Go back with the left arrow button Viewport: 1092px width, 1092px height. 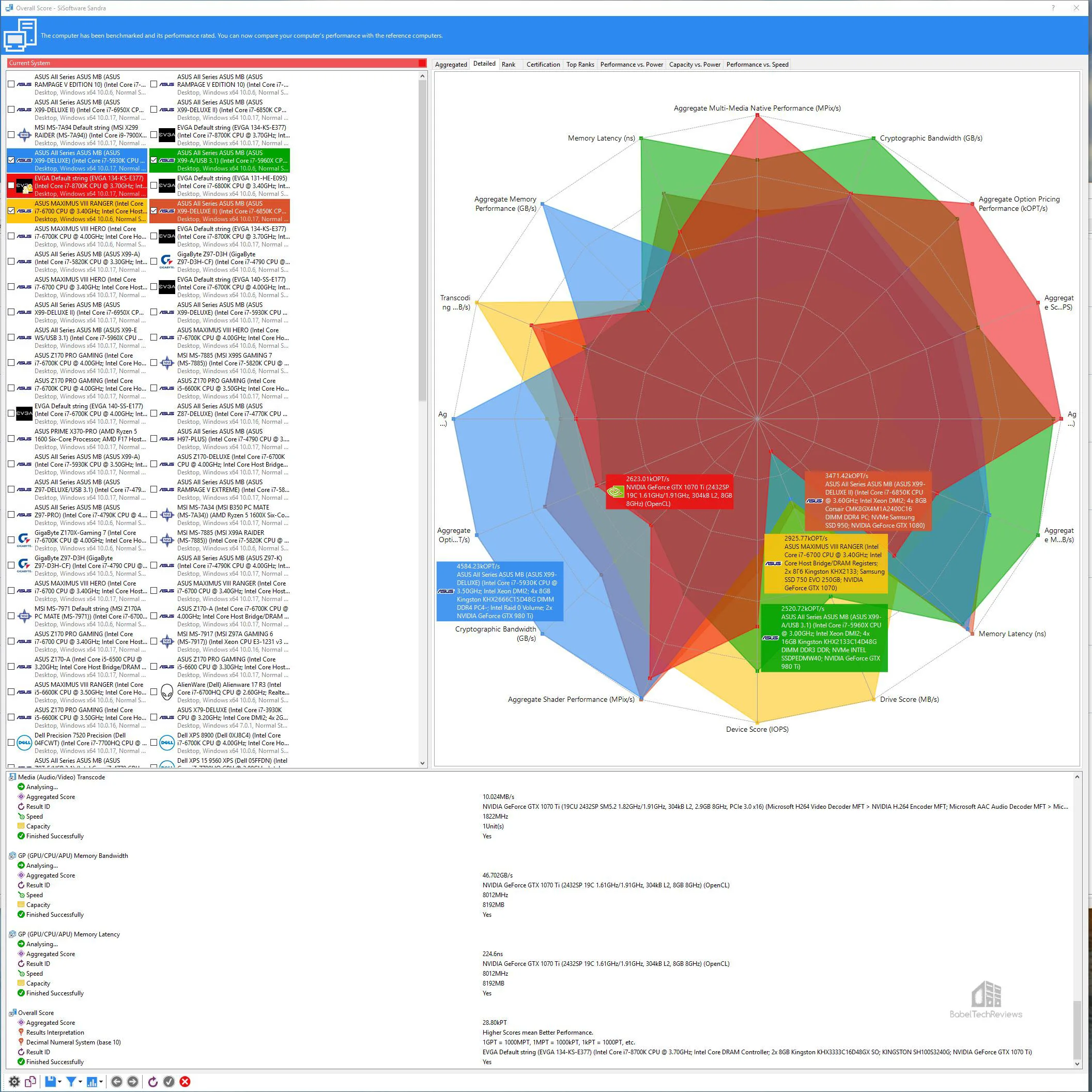coord(116,1081)
